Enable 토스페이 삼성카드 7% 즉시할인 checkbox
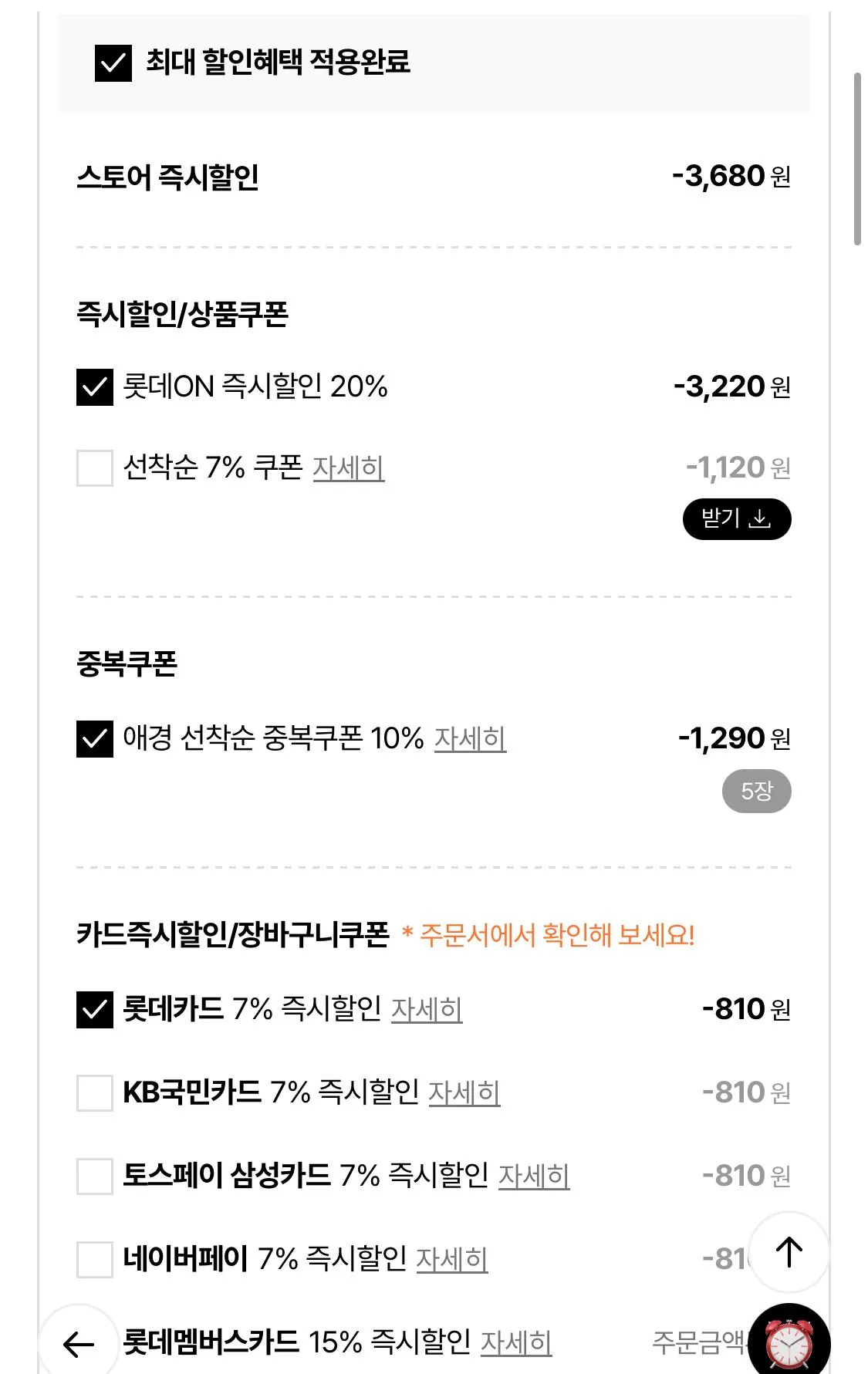Viewport: 868px width, 1374px height. pyautogui.click(x=95, y=1177)
